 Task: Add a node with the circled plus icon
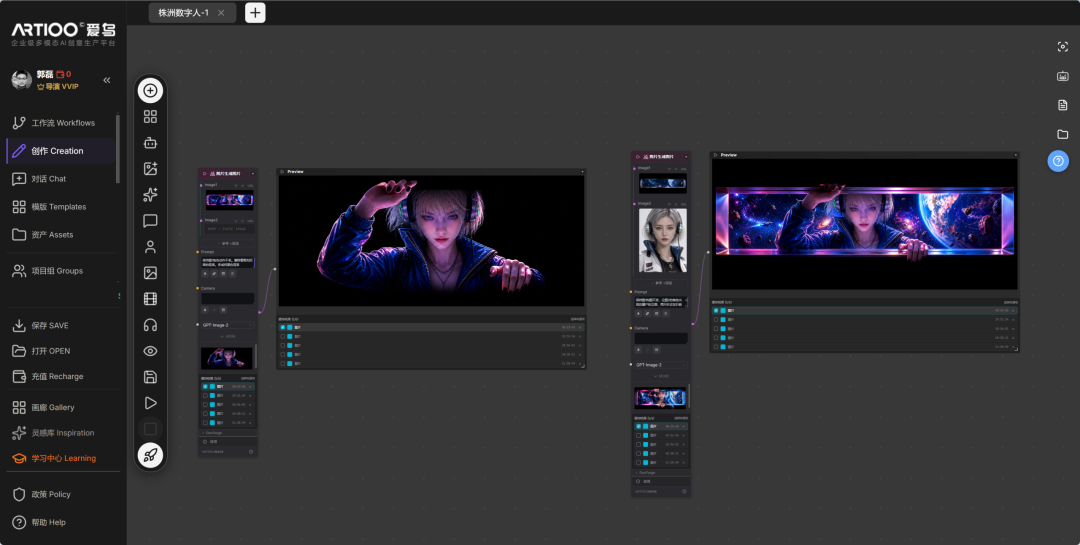pyautogui.click(x=150, y=90)
